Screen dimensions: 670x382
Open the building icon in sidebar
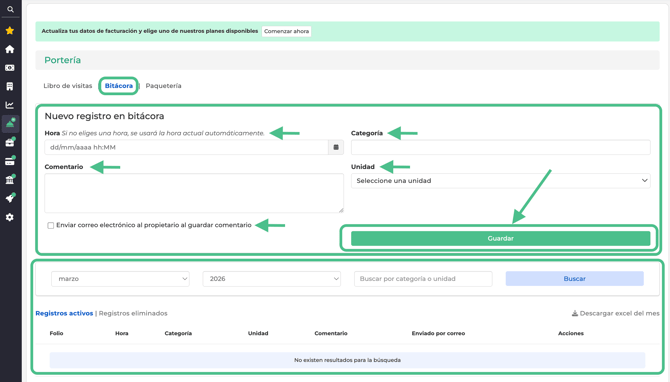(10, 86)
